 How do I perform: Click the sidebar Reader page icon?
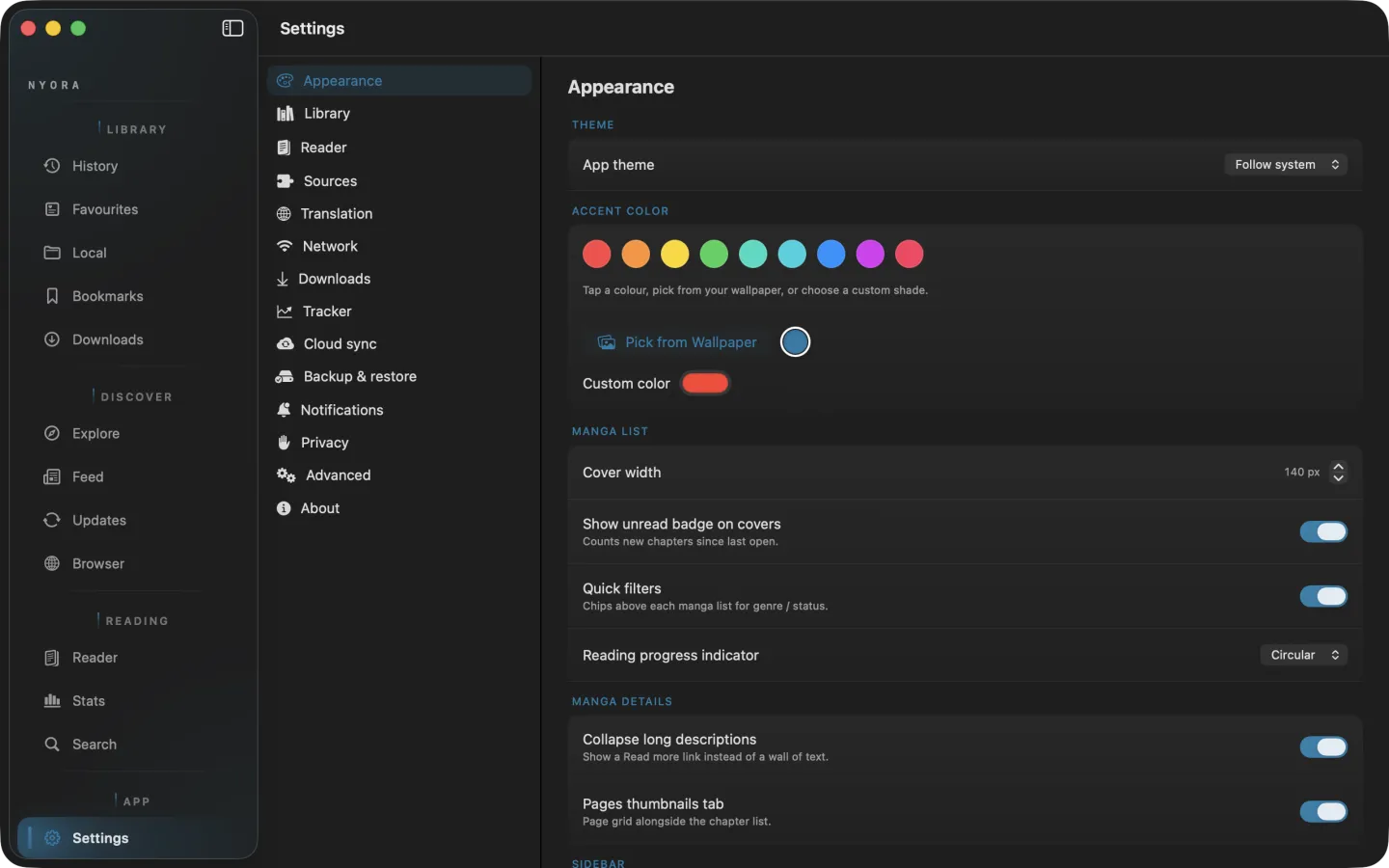(52, 658)
